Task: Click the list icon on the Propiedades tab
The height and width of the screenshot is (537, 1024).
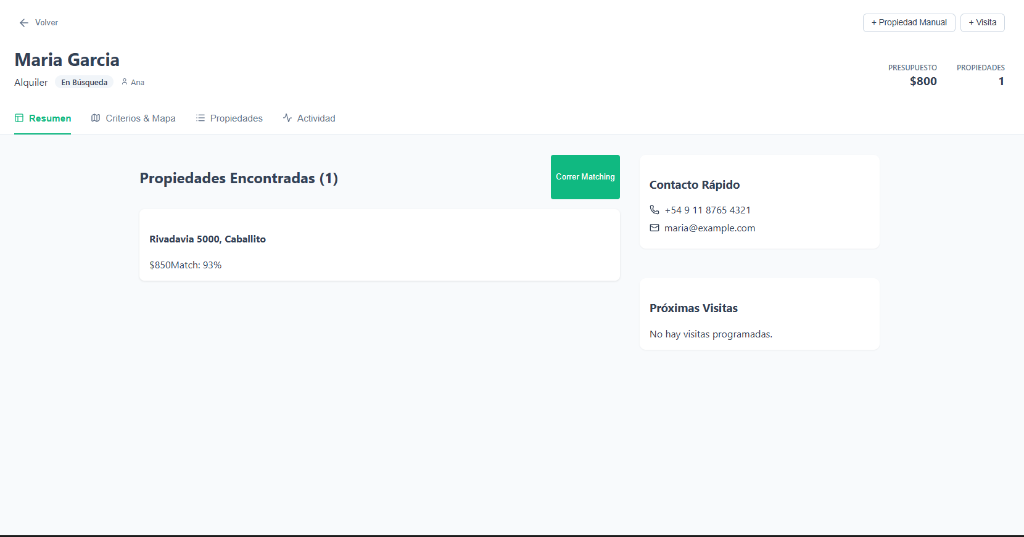Action: (x=200, y=118)
